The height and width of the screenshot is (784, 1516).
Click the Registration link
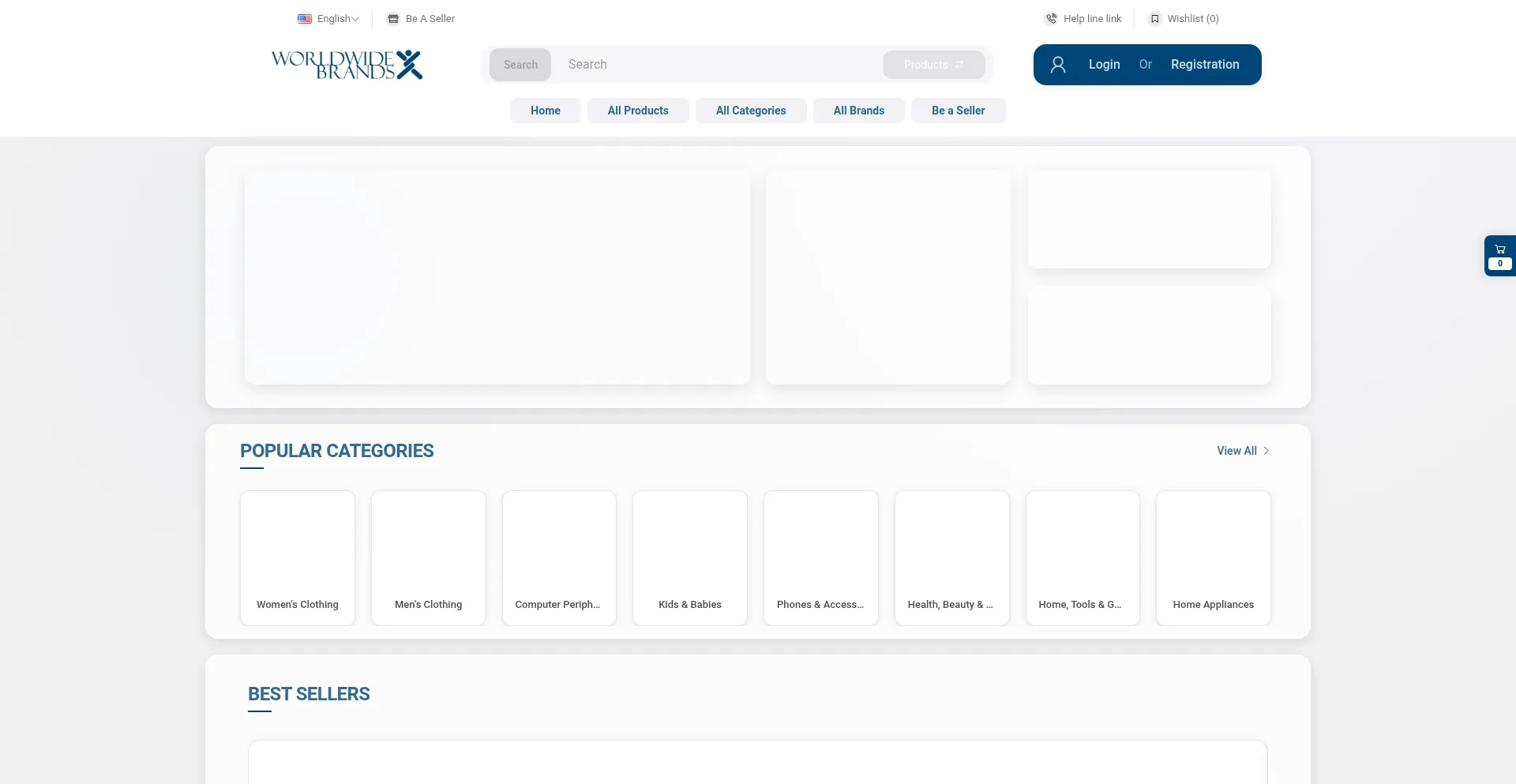tap(1205, 65)
